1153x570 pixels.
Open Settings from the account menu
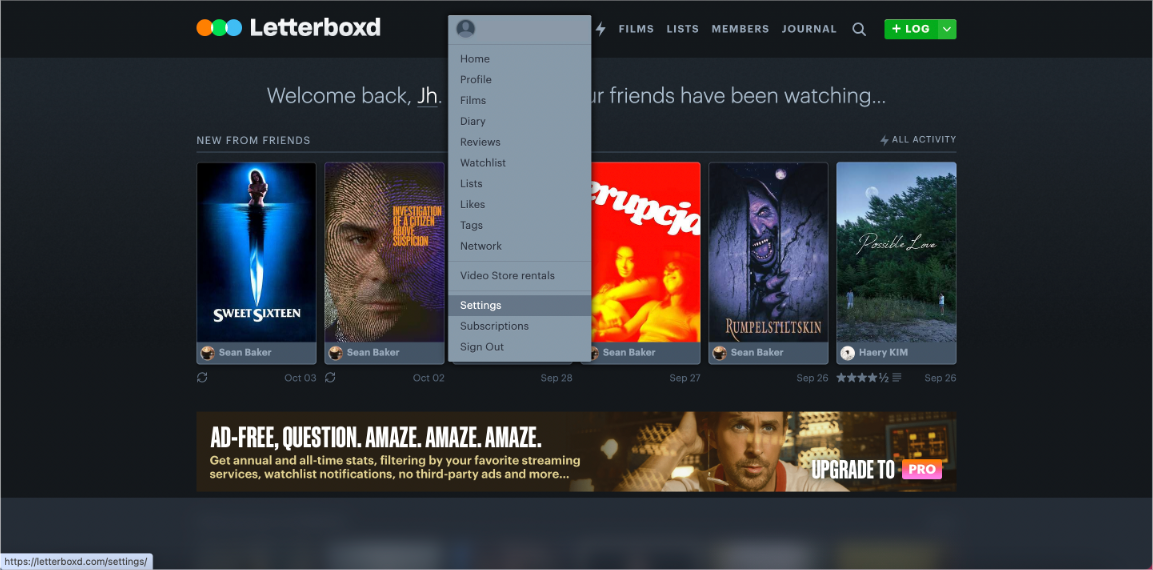[519, 305]
